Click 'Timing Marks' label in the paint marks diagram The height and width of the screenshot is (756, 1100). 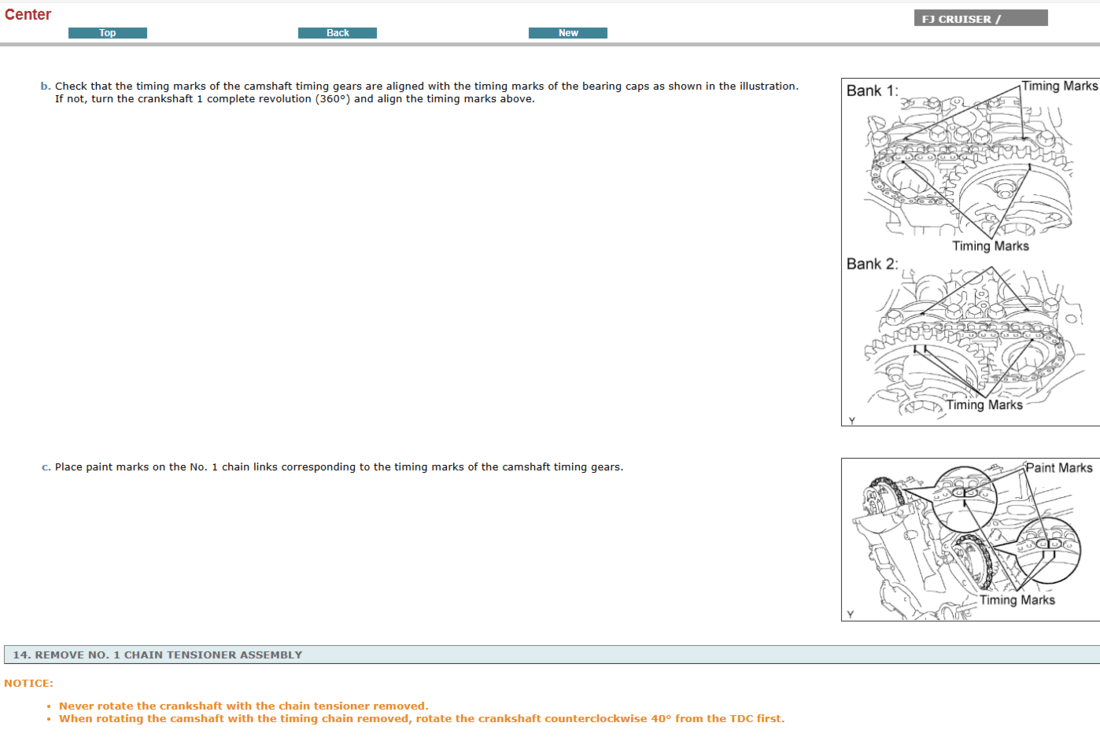point(1017,600)
